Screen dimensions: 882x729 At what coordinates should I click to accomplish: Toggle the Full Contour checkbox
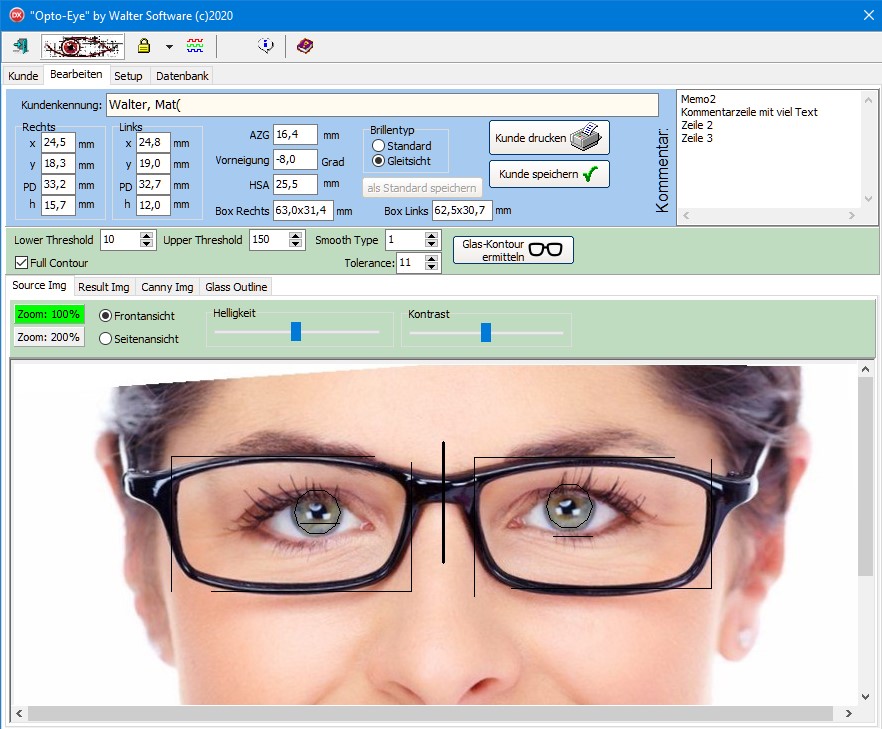tap(21, 263)
